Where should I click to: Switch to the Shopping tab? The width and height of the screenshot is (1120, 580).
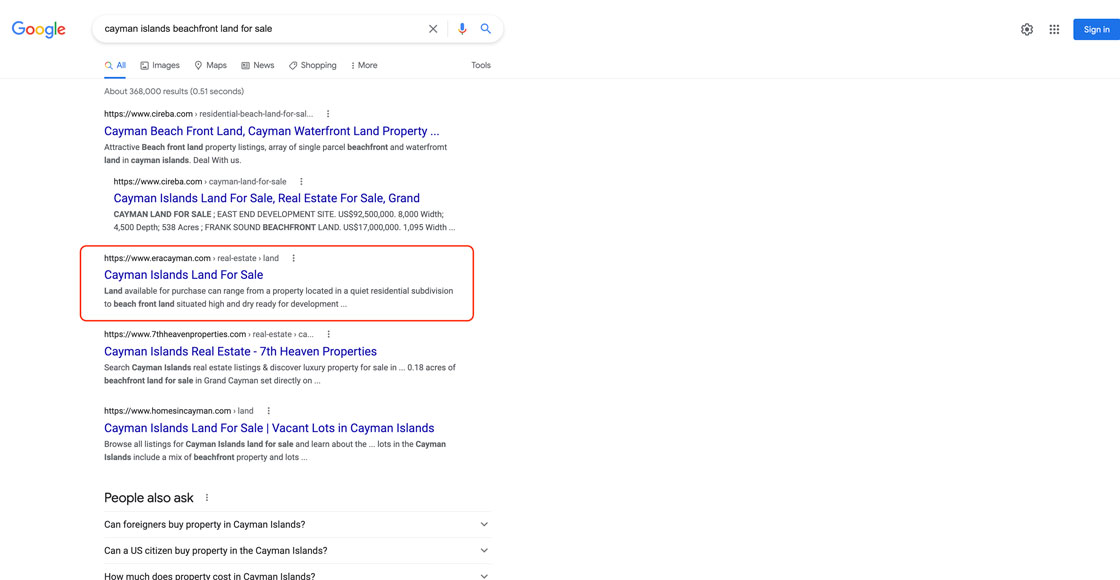point(312,65)
